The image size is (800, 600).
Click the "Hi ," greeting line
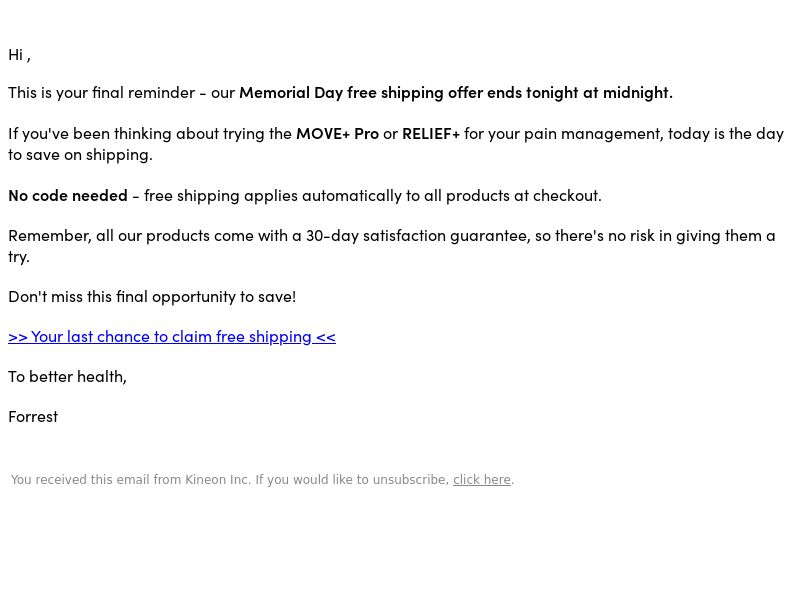[x=19, y=54]
